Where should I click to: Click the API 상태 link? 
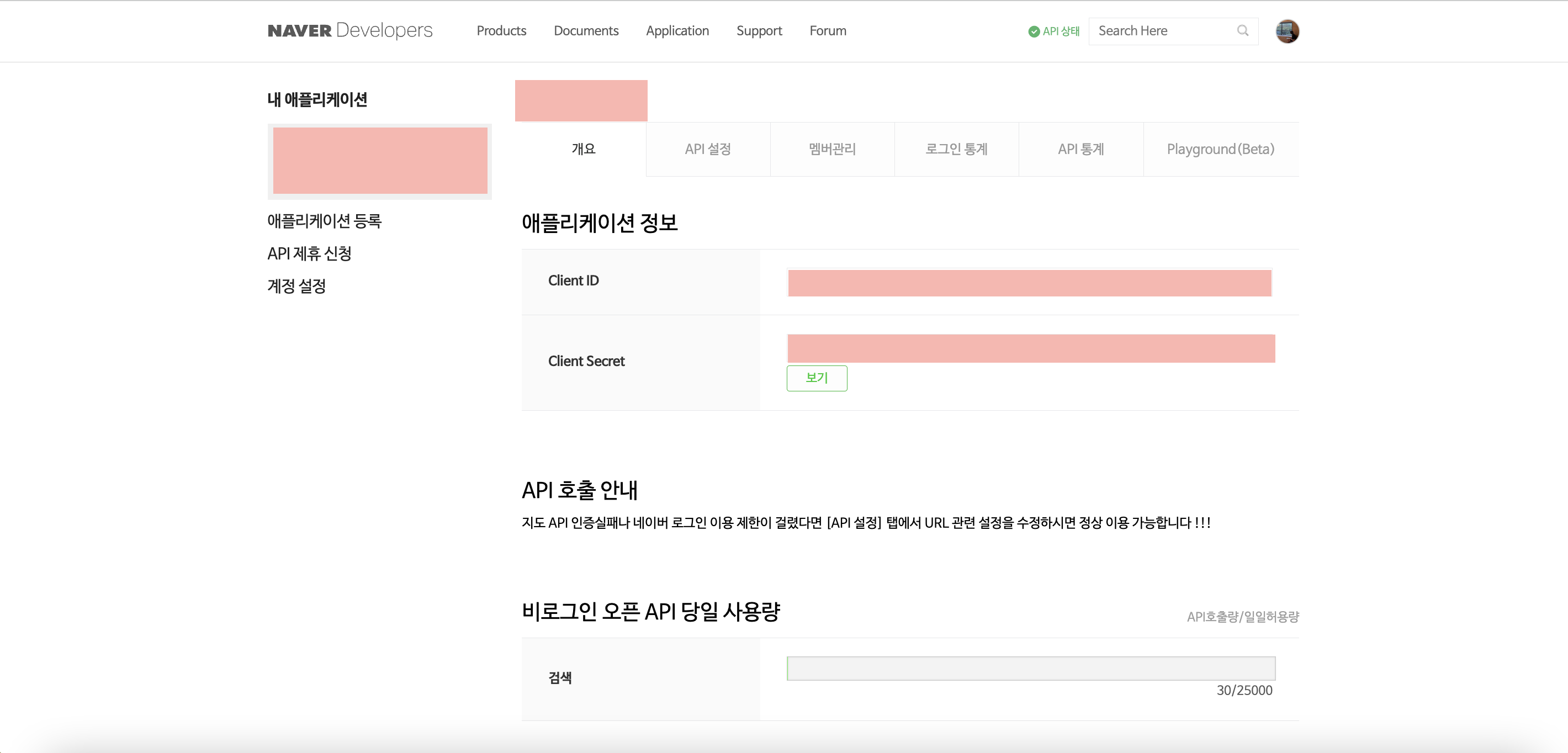point(1061,31)
